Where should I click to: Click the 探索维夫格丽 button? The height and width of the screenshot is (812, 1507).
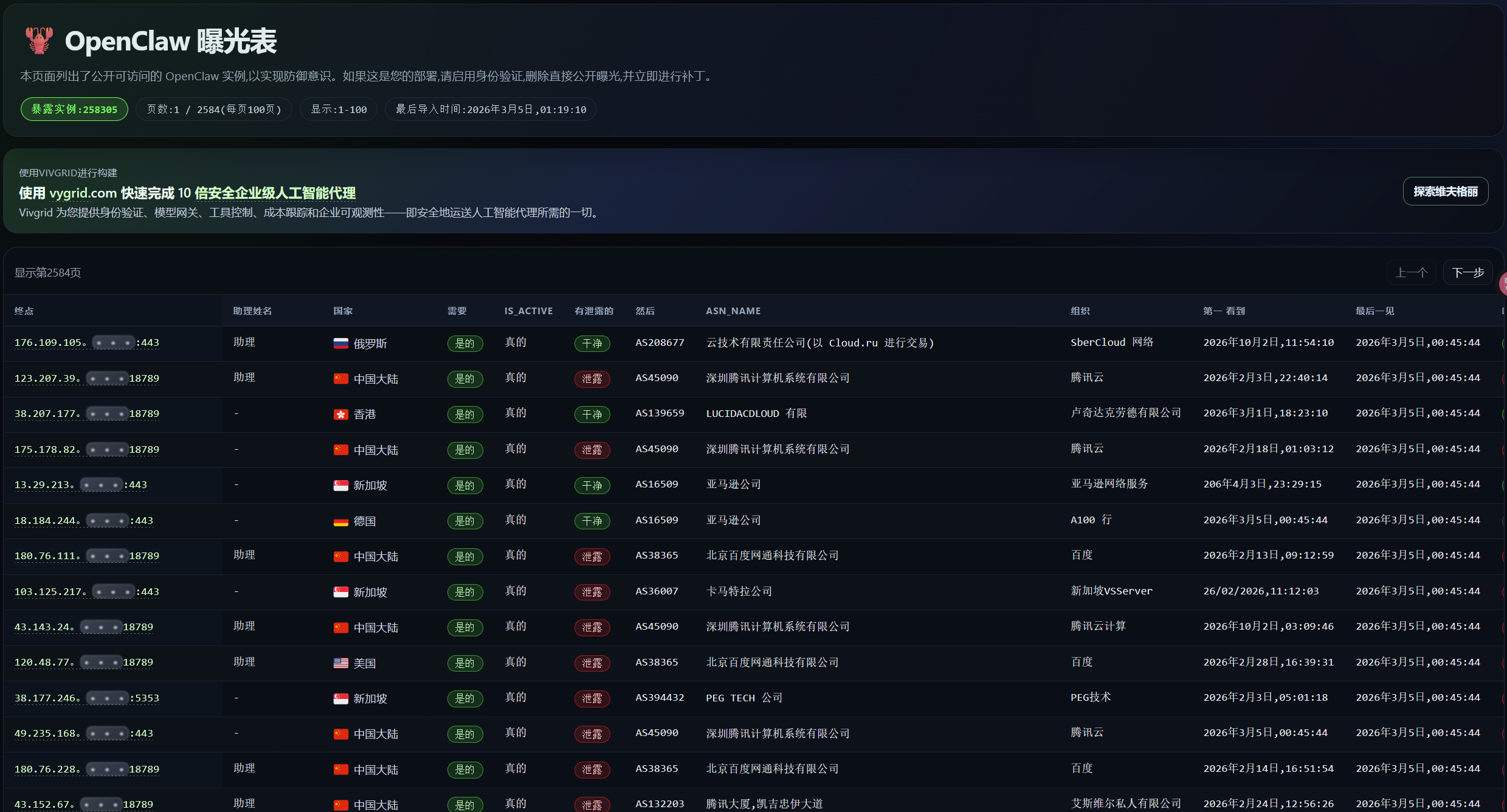[1445, 191]
